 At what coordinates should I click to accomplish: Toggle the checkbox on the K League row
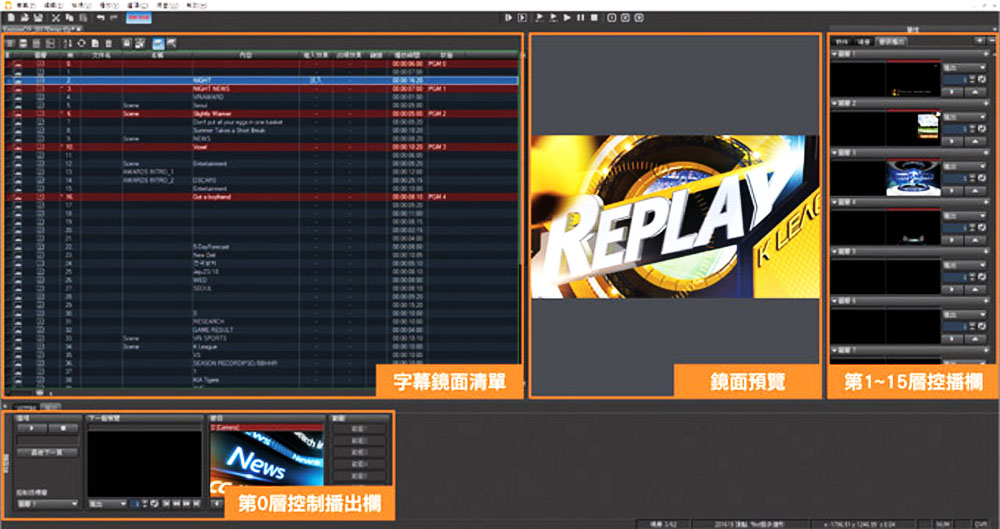(x=41, y=346)
